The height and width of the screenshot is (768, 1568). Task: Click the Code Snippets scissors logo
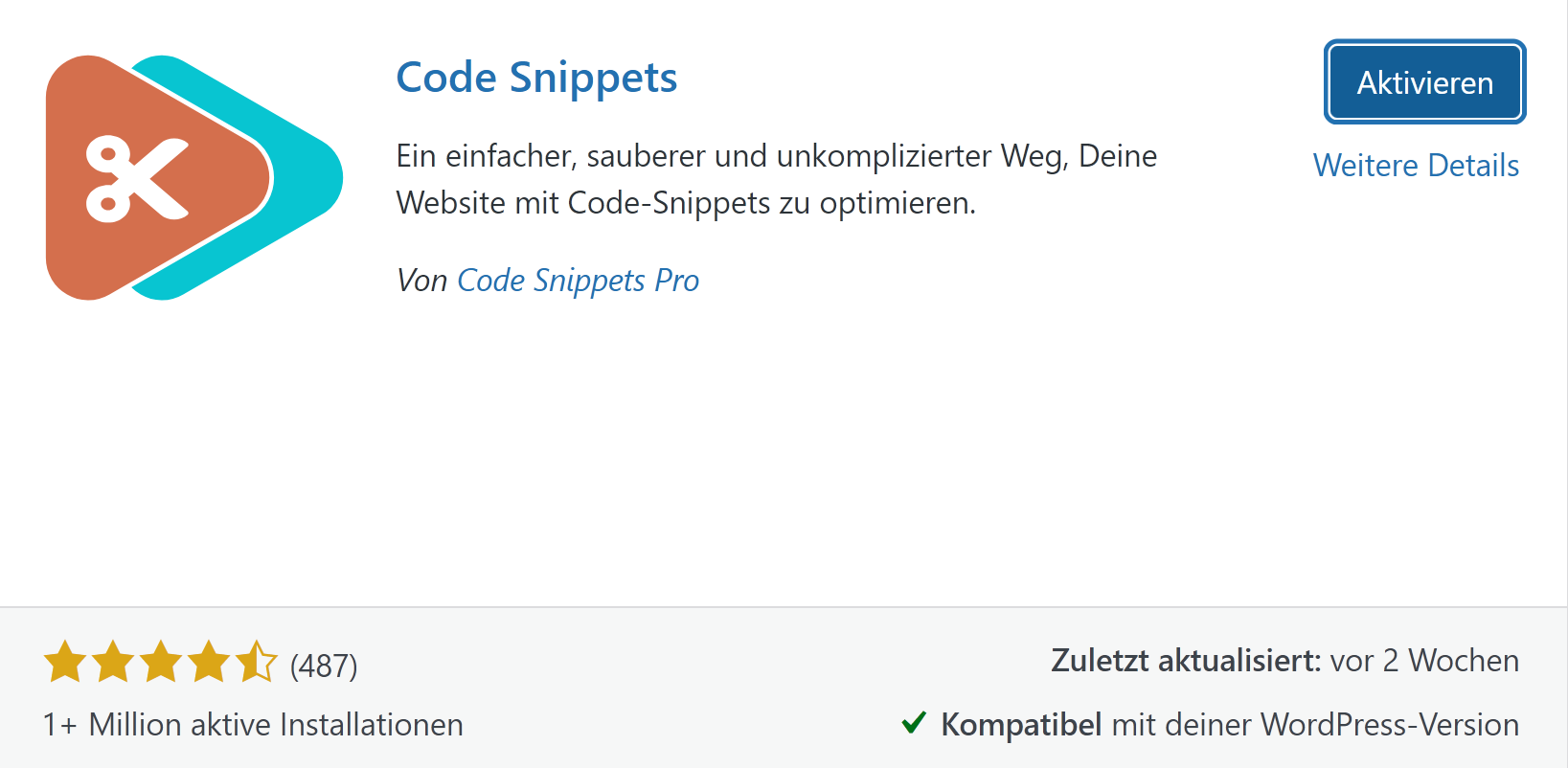(x=134, y=177)
